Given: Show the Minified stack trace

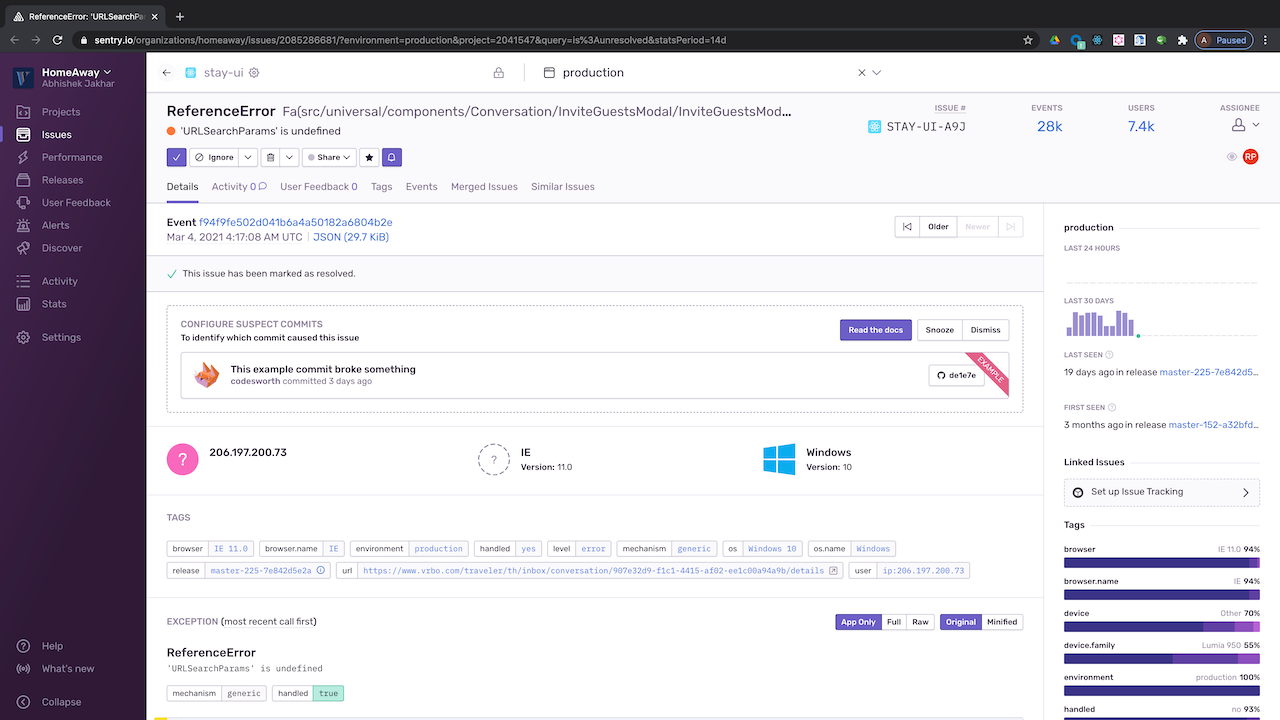Looking at the screenshot, I should click(x=1002, y=622).
